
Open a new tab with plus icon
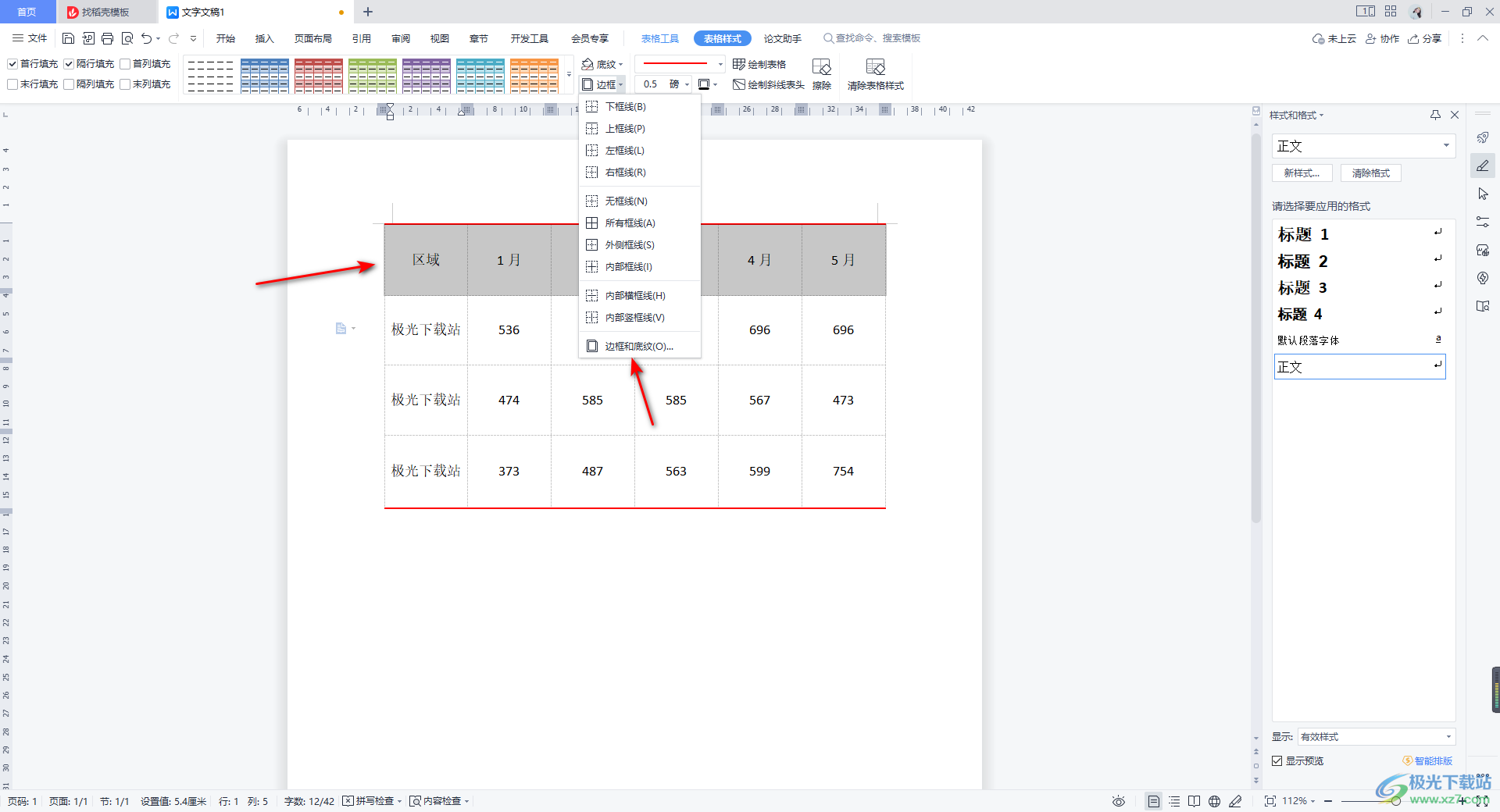point(368,12)
